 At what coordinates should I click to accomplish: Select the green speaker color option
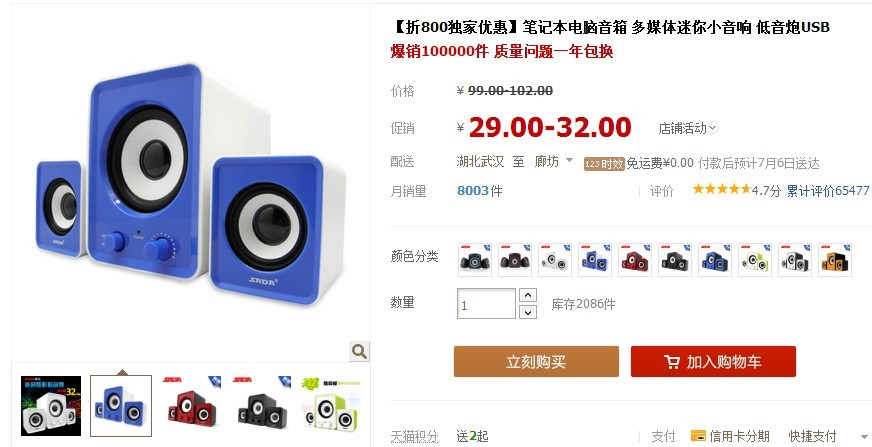click(x=755, y=260)
